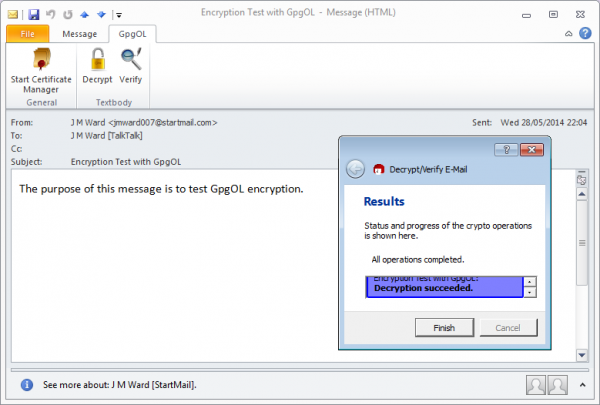The image size is (600, 405).
Task: Click the Finish button
Action: (x=444, y=328)
